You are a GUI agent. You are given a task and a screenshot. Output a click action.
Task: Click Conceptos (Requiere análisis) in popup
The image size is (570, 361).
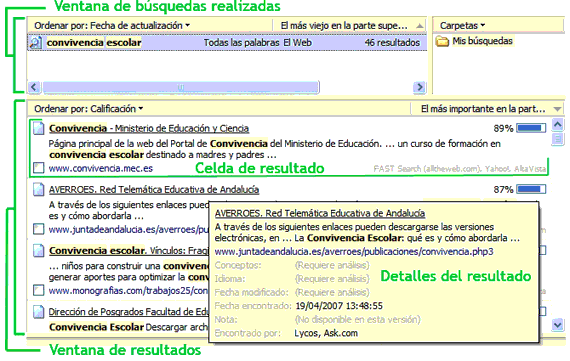point(292,265)
